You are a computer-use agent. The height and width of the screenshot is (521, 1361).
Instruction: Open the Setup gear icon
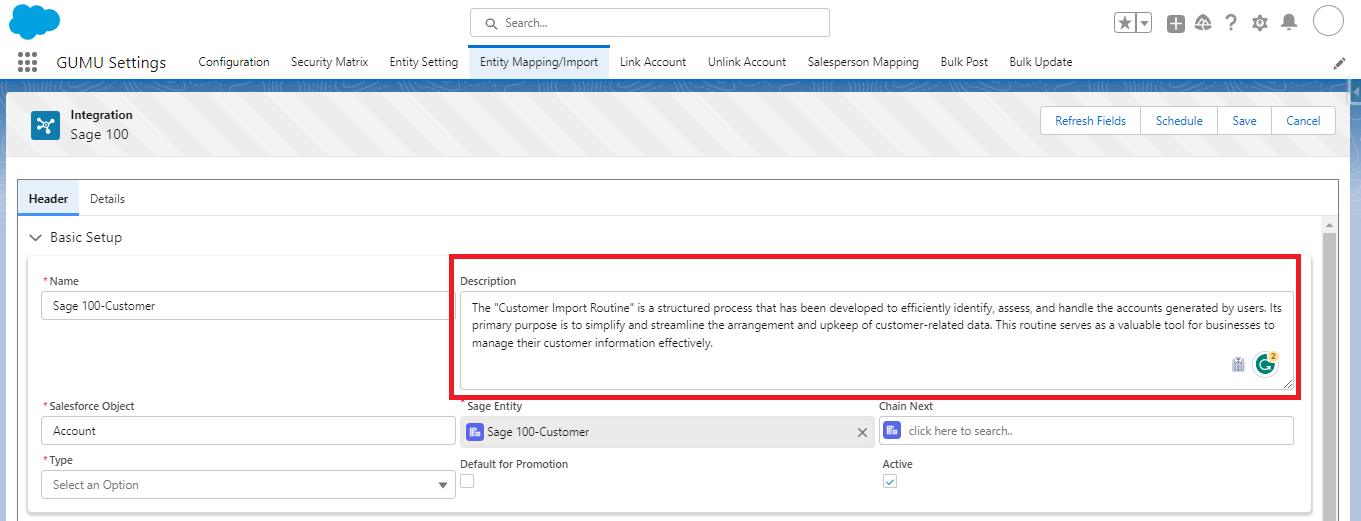tap(1260, 23)
